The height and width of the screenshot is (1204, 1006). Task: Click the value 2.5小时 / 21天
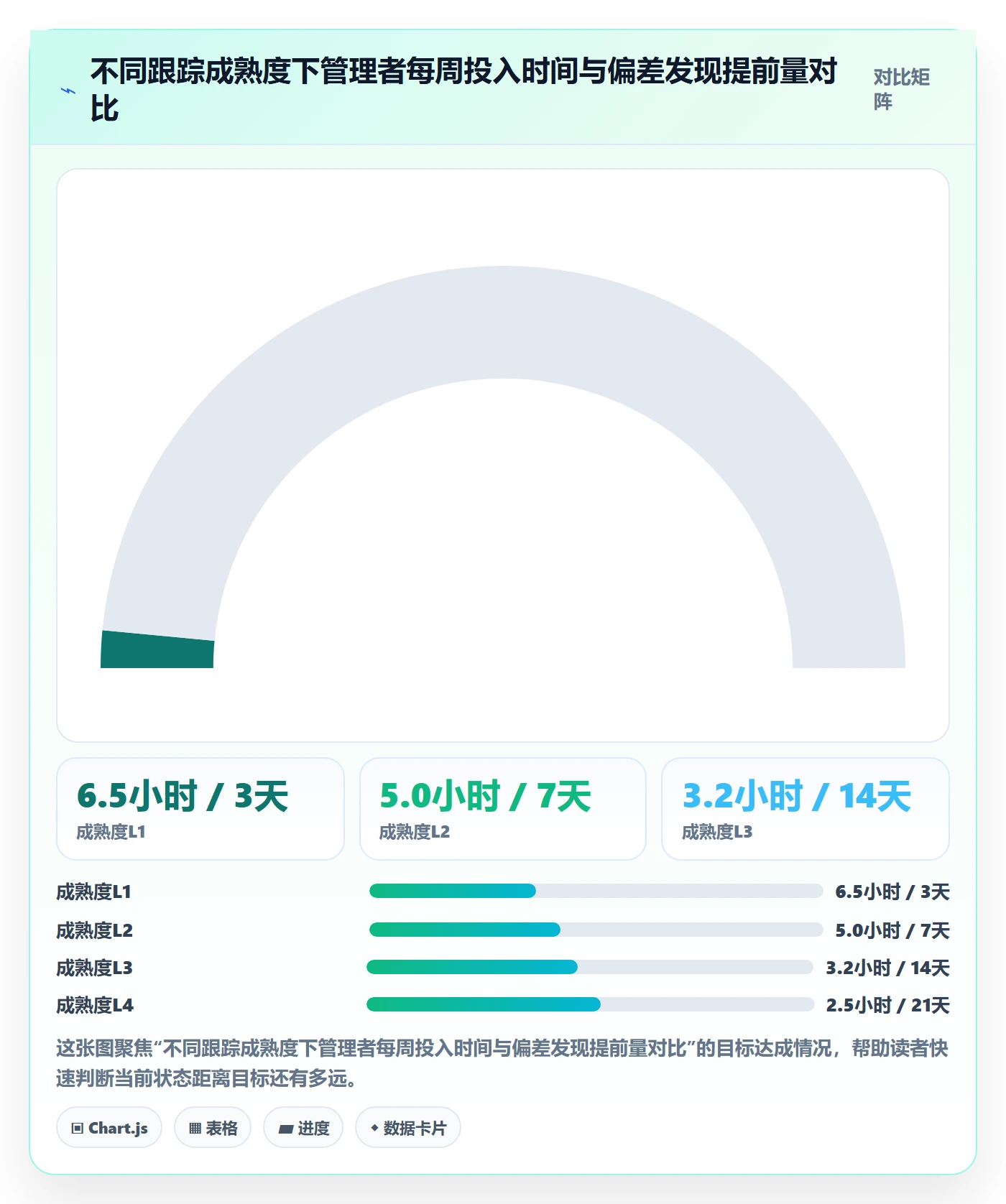[x=888, y=1005]
